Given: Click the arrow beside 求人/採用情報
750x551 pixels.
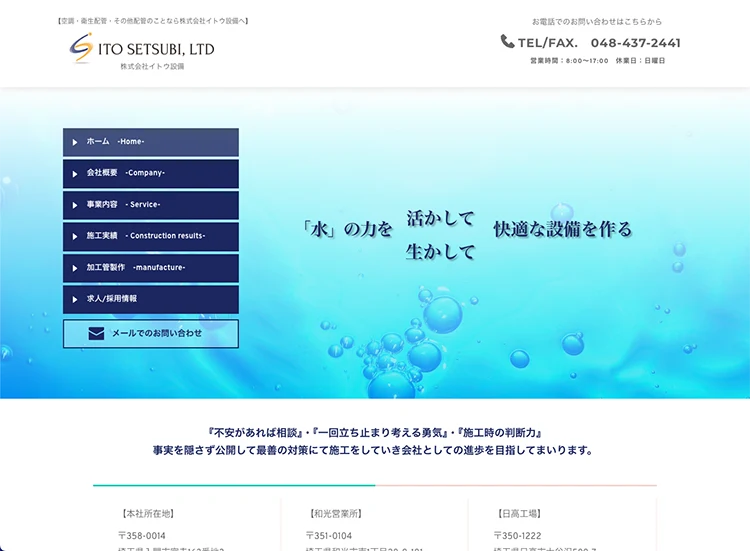Looking at the screenshot, I should tap(75, 299).
